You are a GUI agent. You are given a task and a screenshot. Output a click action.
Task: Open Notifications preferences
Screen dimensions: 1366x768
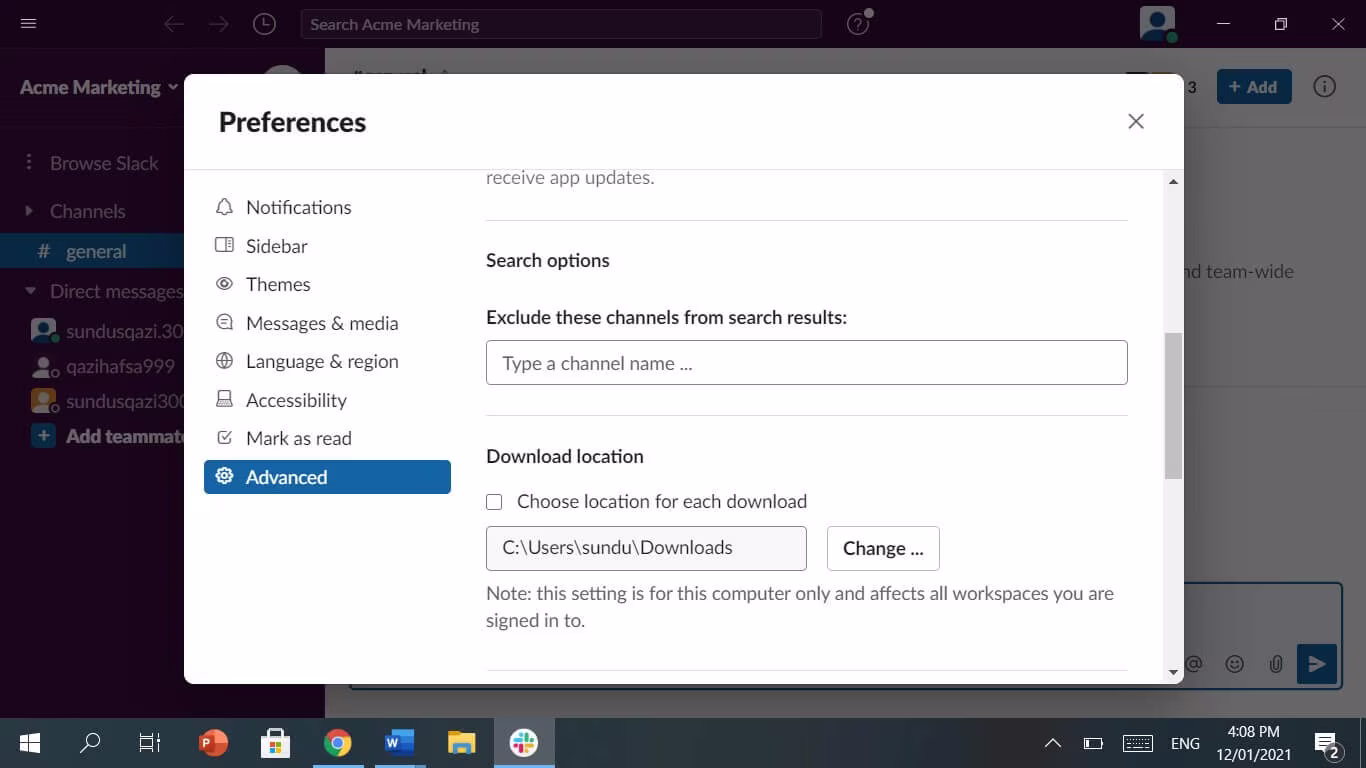[327, 207]
